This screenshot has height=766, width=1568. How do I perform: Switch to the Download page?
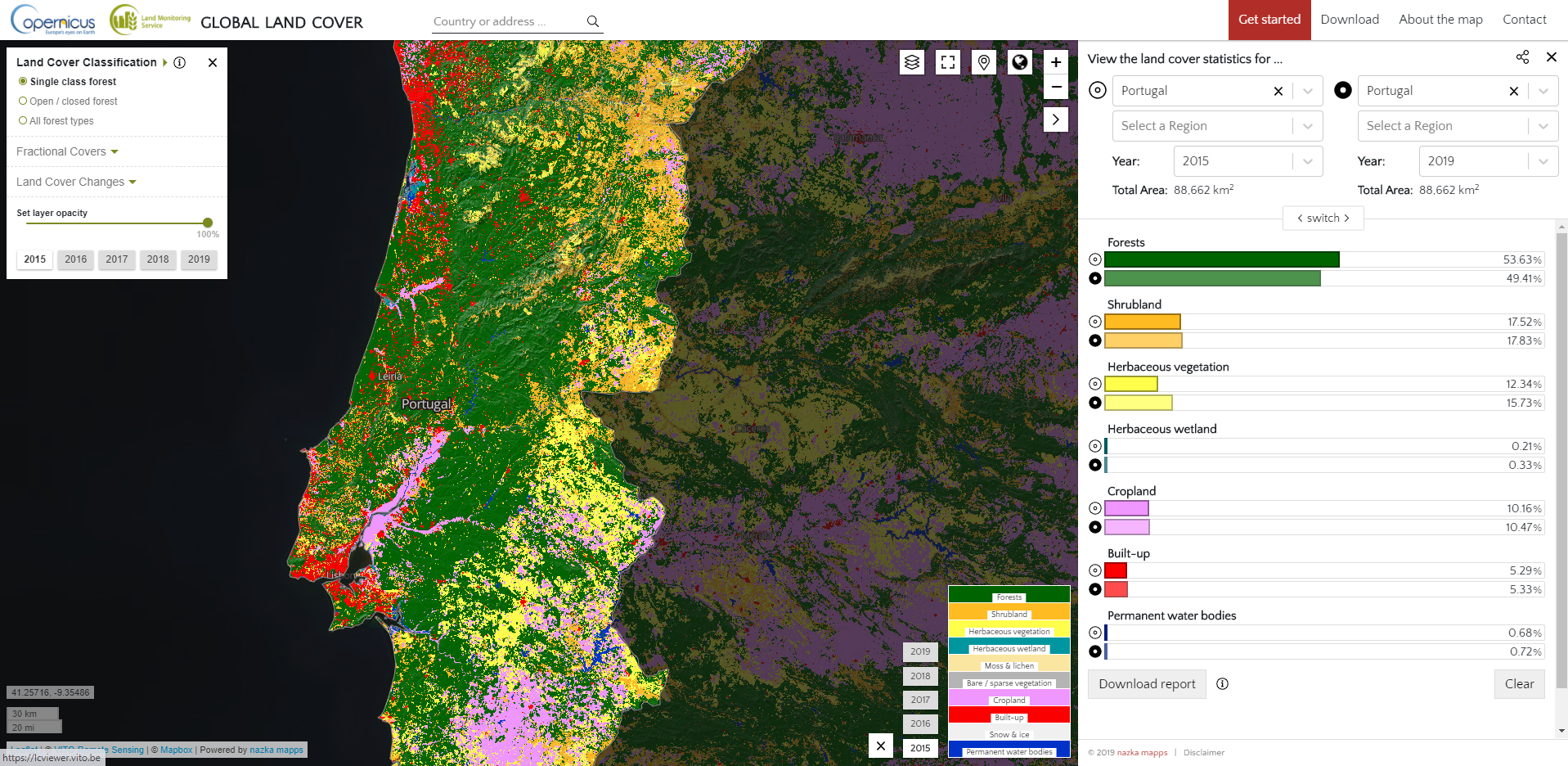(1349, 19)
